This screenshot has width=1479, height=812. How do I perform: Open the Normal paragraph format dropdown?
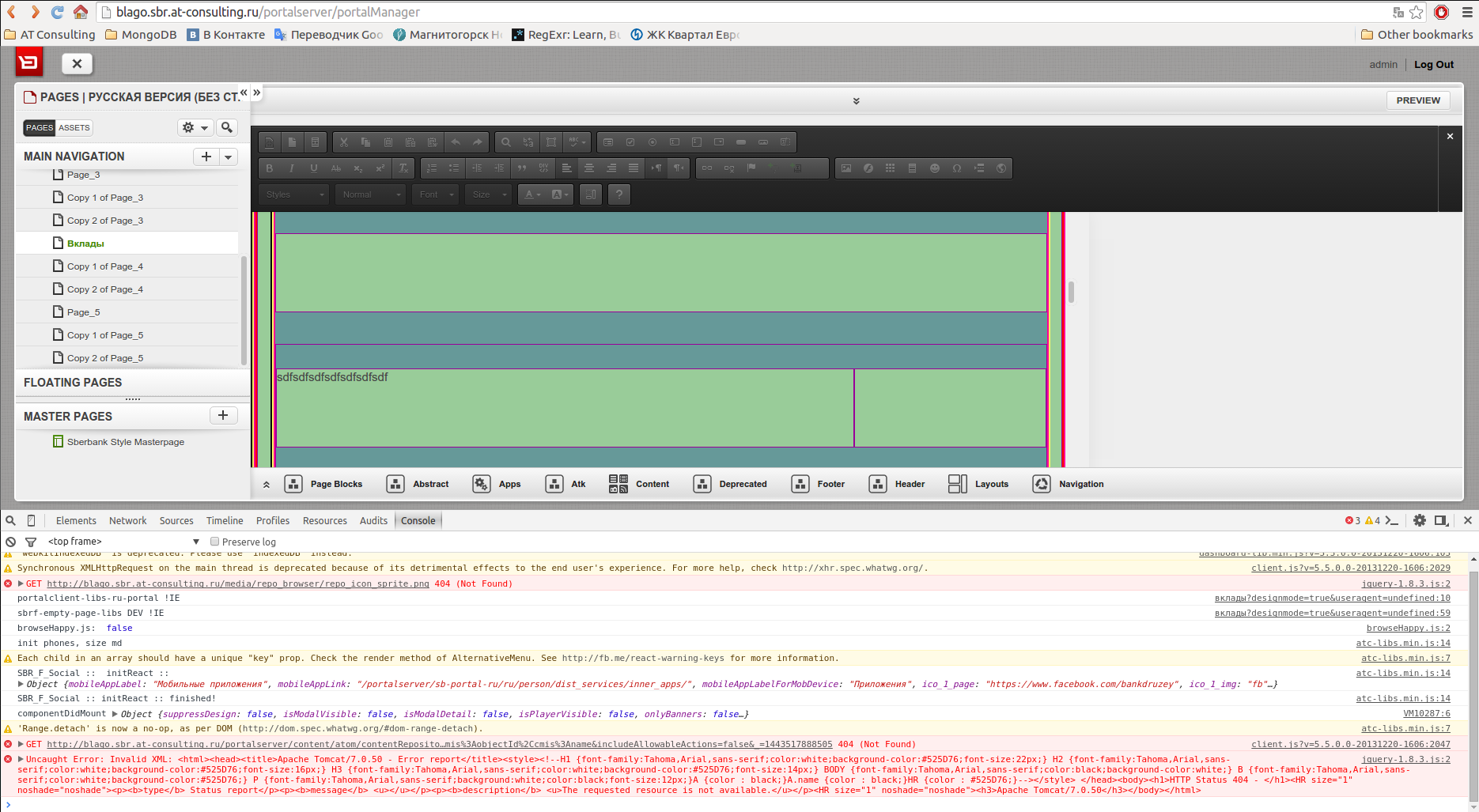coord(370,195)
